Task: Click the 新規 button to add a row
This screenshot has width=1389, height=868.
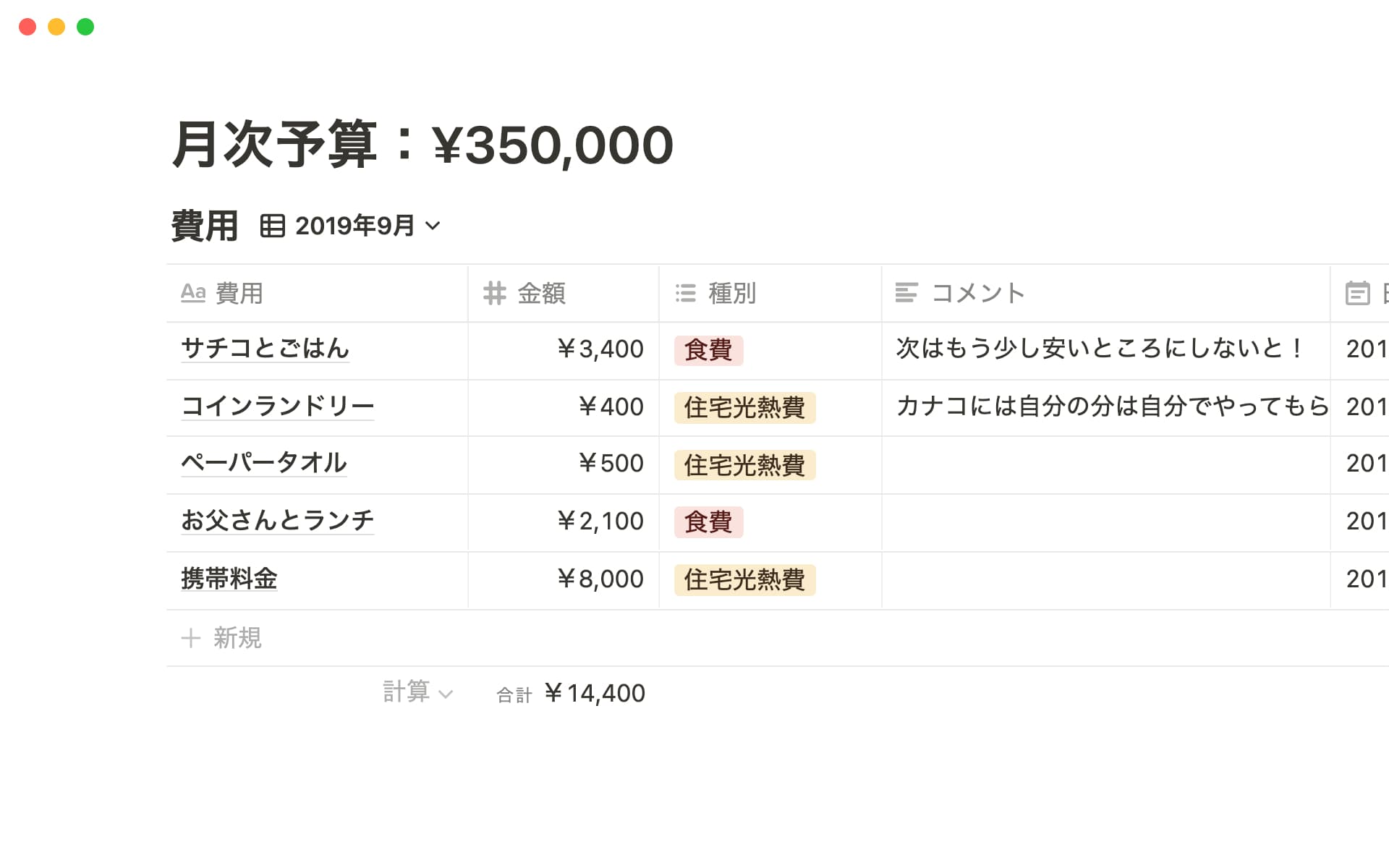Action: coord(237,638)
